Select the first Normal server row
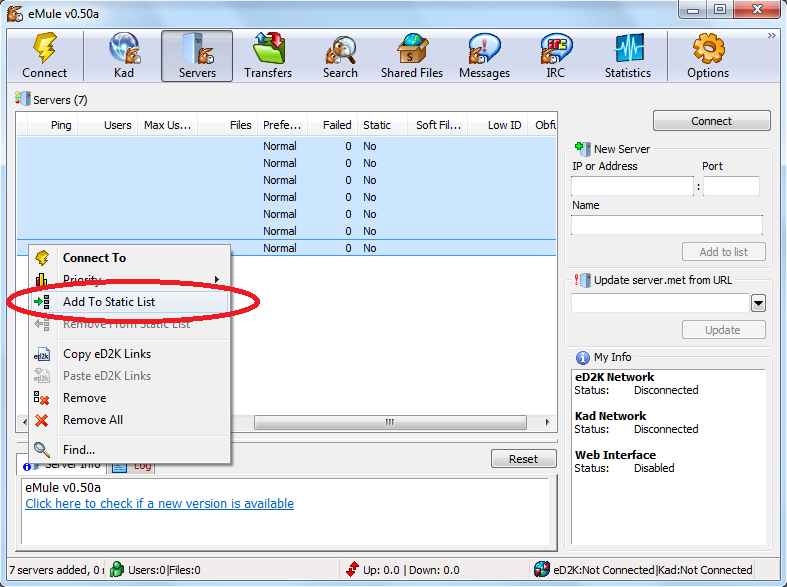 pos(286,146)
